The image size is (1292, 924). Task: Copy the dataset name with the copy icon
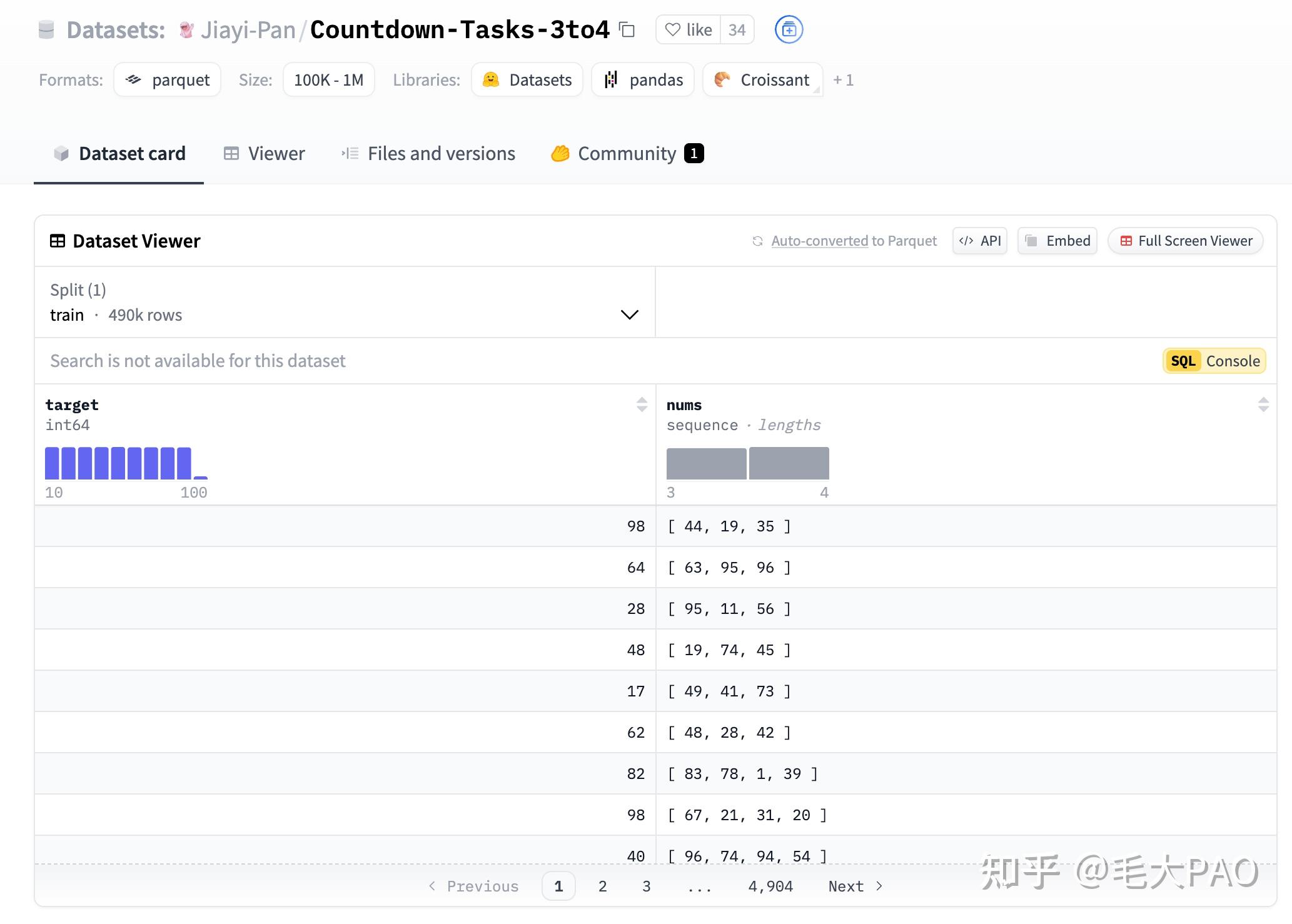pyautogui.click(x=625, y=29)
